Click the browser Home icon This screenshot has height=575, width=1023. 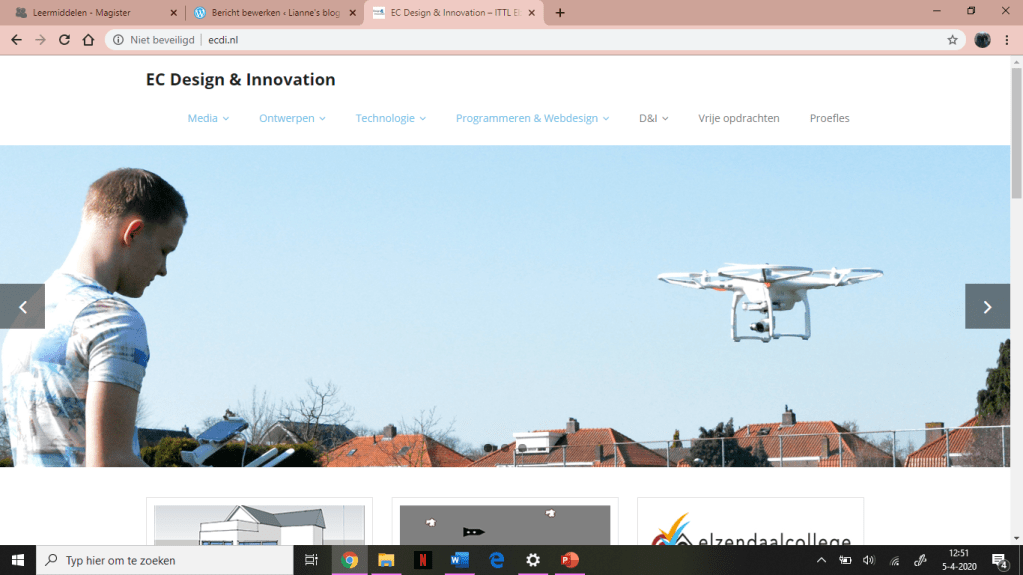(x=88, y=40)
